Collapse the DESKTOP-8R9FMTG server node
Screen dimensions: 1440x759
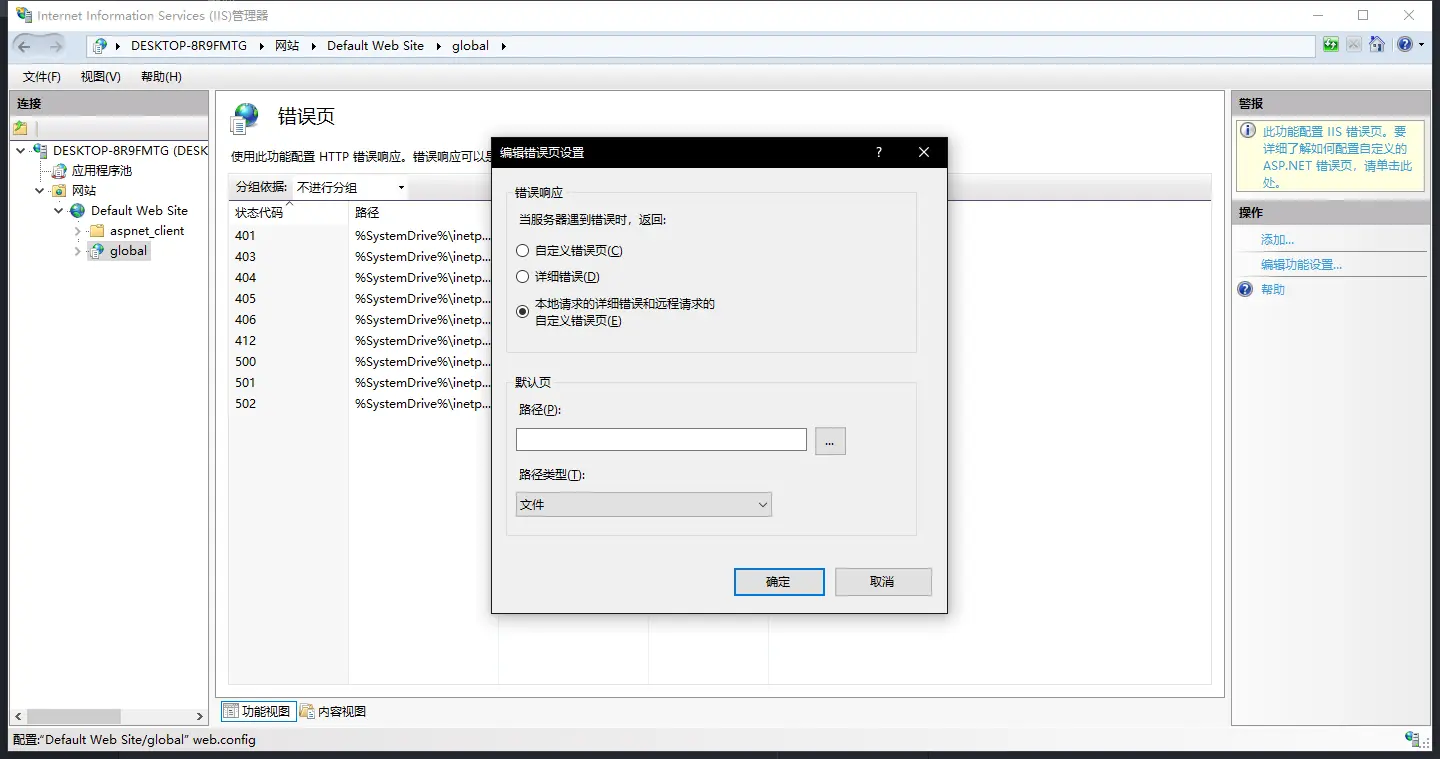tap(21, 151)
